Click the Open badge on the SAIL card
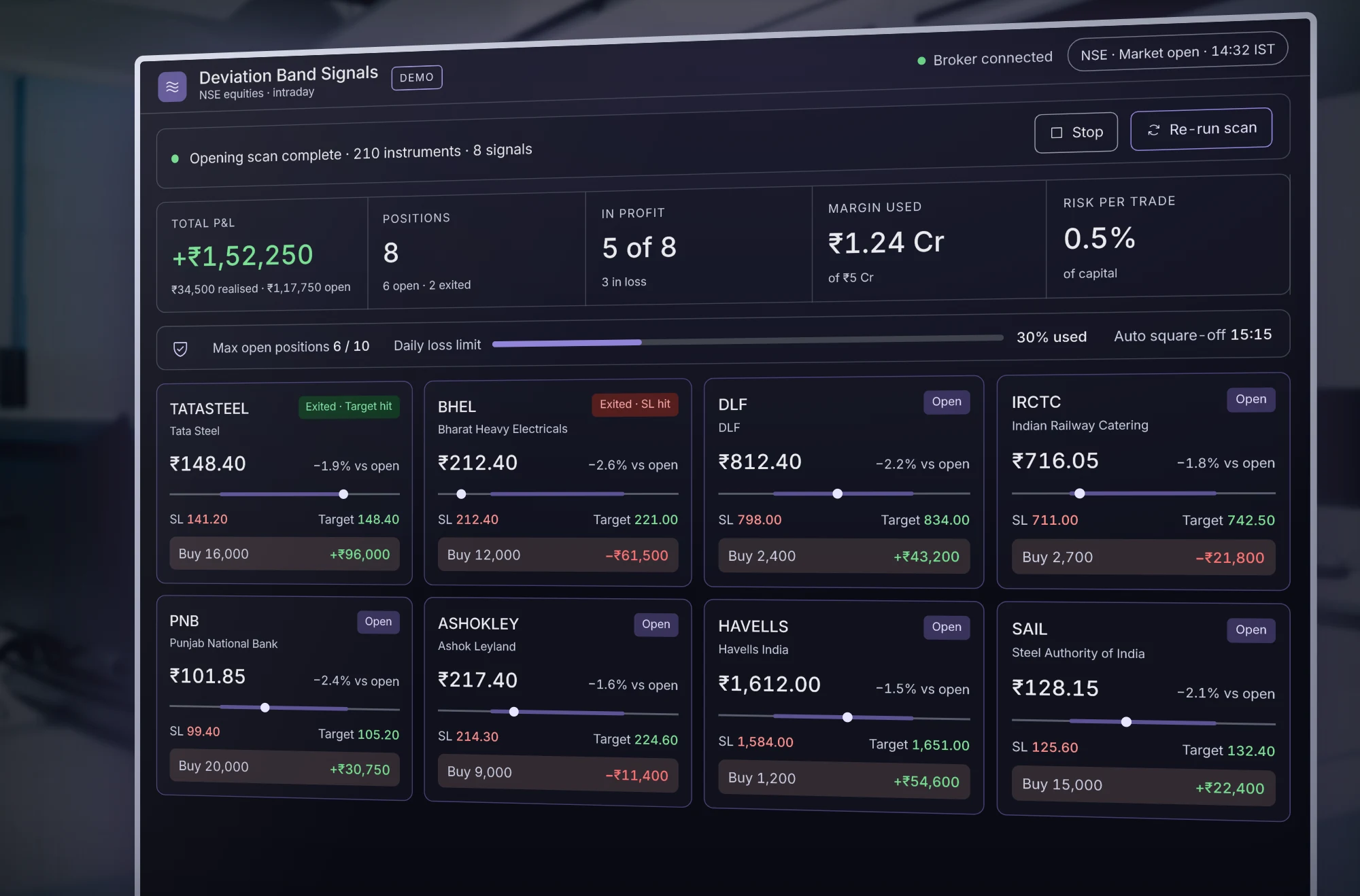This screenshot has height=896, width=1360. pyautogui.click(x=1251, y=630)
